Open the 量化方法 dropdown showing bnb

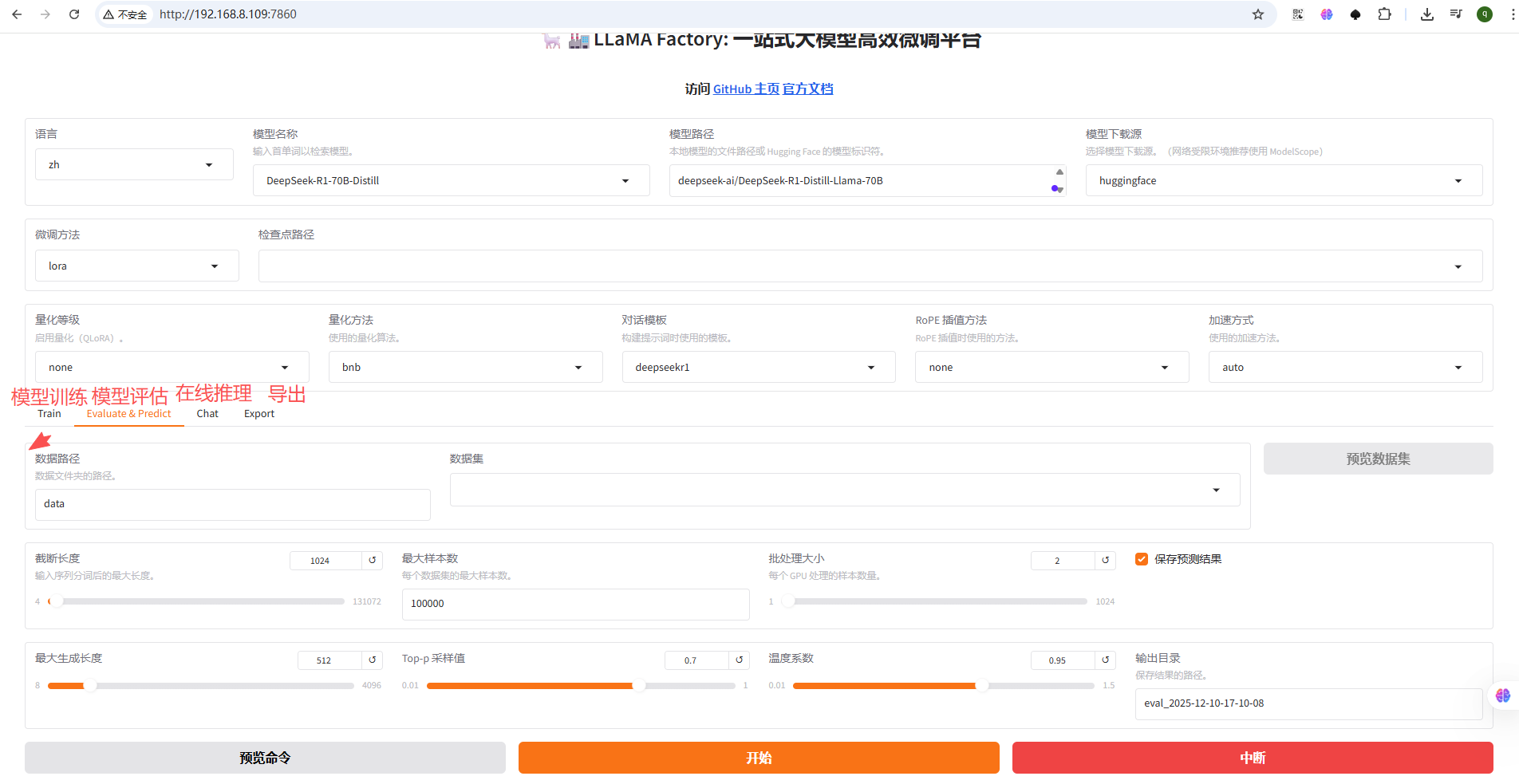(x=465, y=367)
